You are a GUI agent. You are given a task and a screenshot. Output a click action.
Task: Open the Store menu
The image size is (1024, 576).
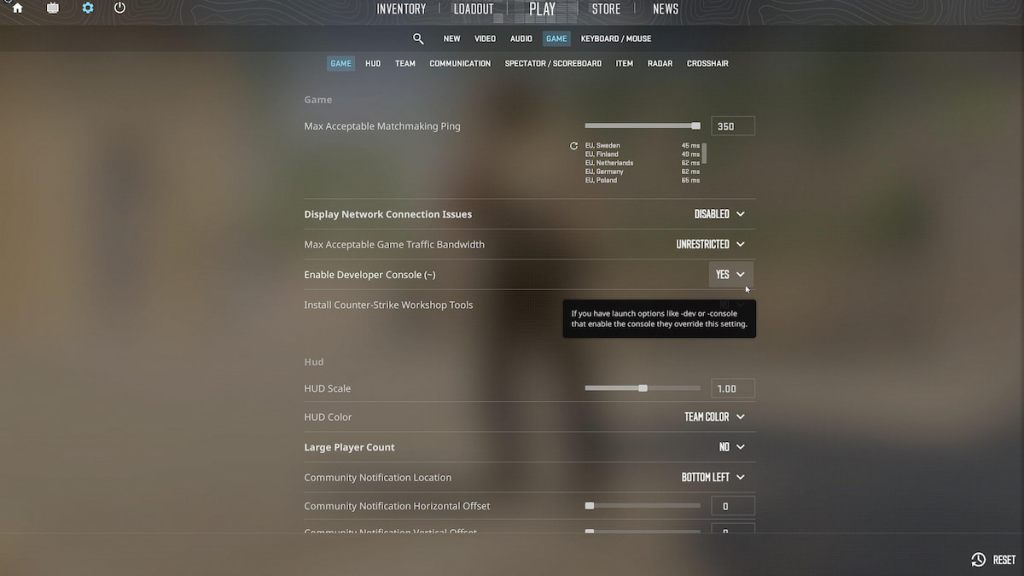606,9
